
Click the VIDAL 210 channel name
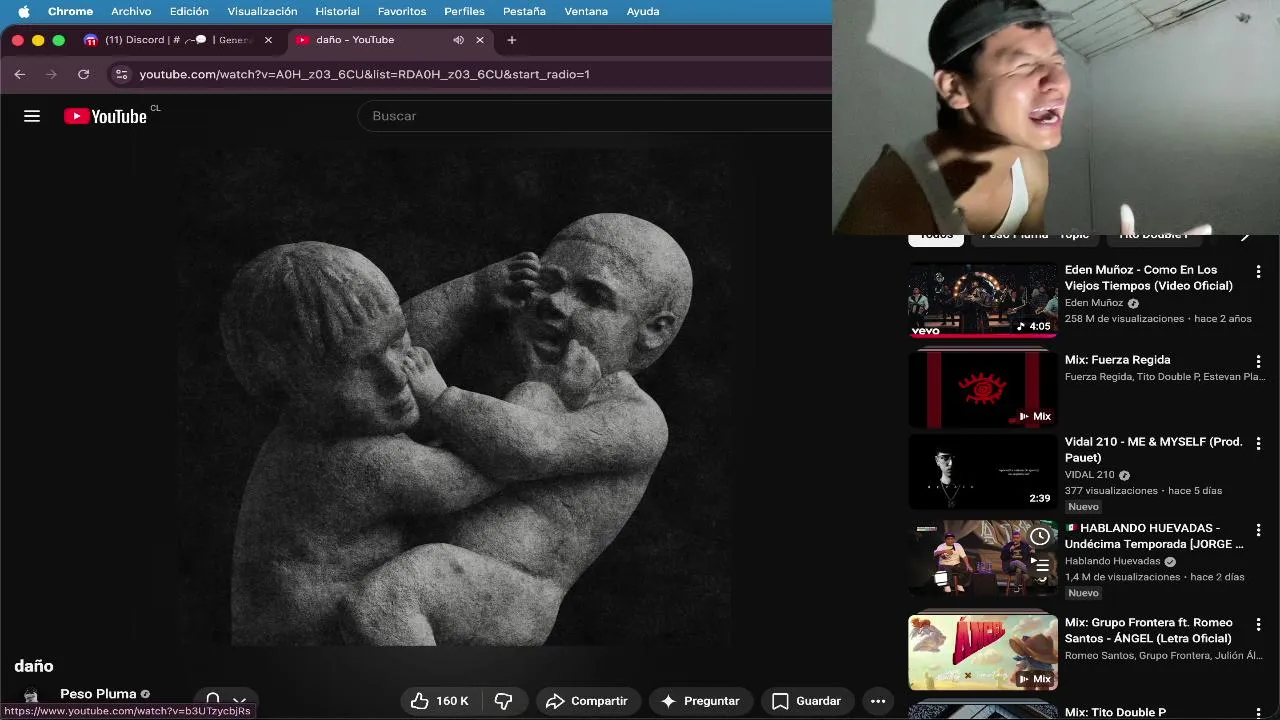point(1090,475)
